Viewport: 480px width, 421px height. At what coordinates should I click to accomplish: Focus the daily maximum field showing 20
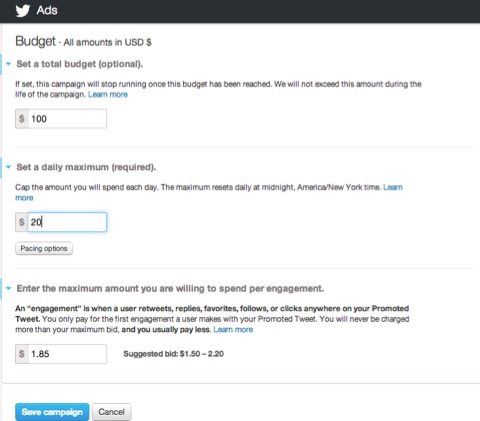click(67, 222)
